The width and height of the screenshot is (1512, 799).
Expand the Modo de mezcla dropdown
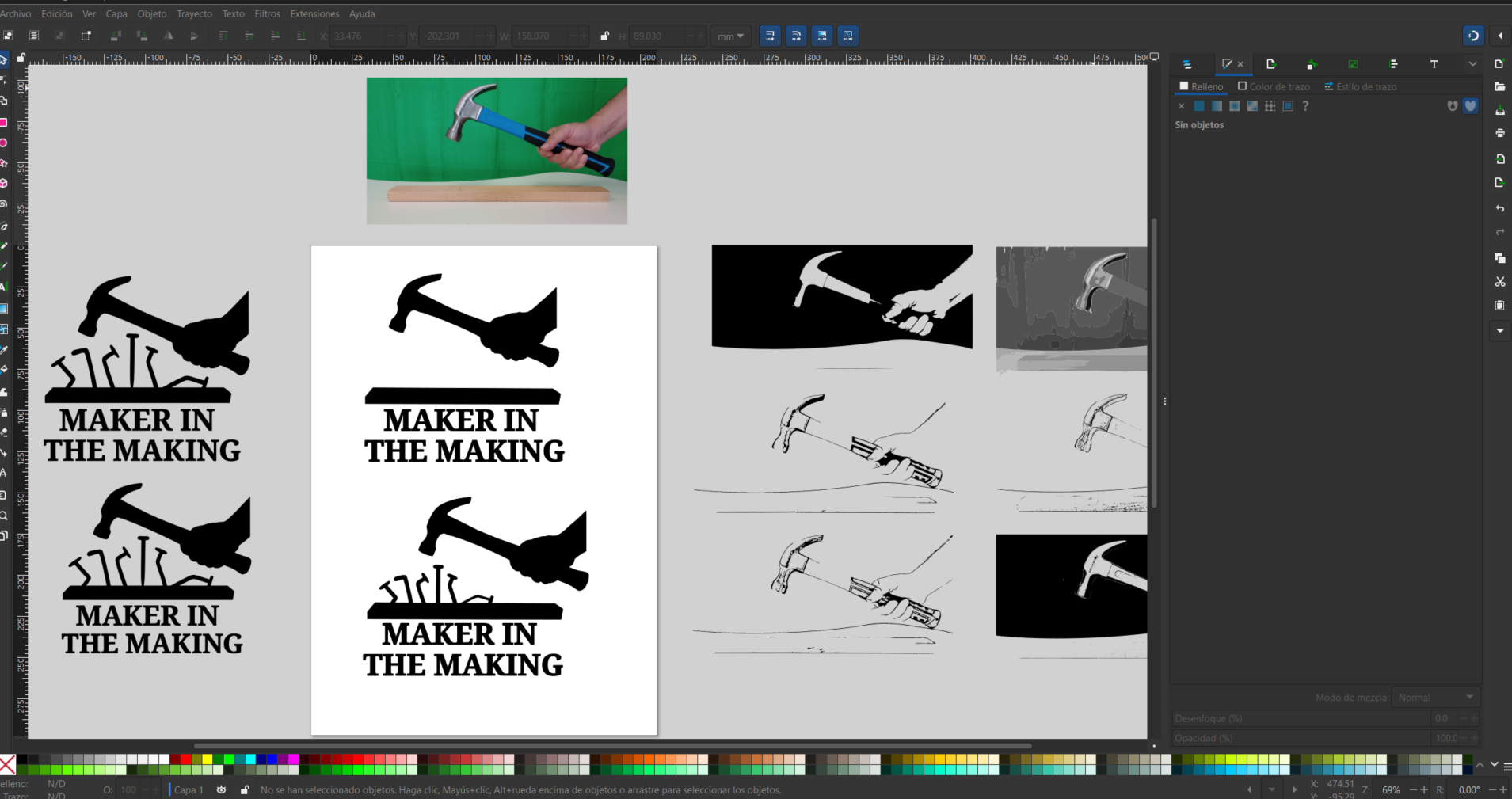1435,697
